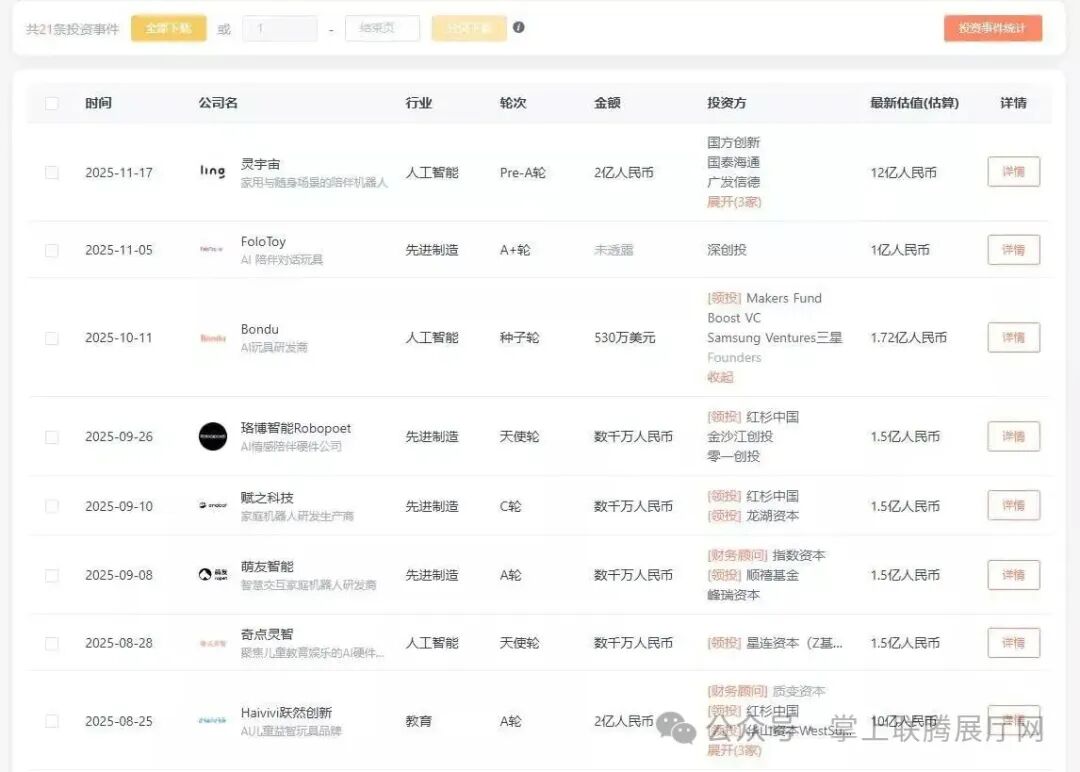The width and height of the screenshot is (1080, 772).
Task: Collapse investors with 收起 in the Bondu row
Action: click(720, 377)
